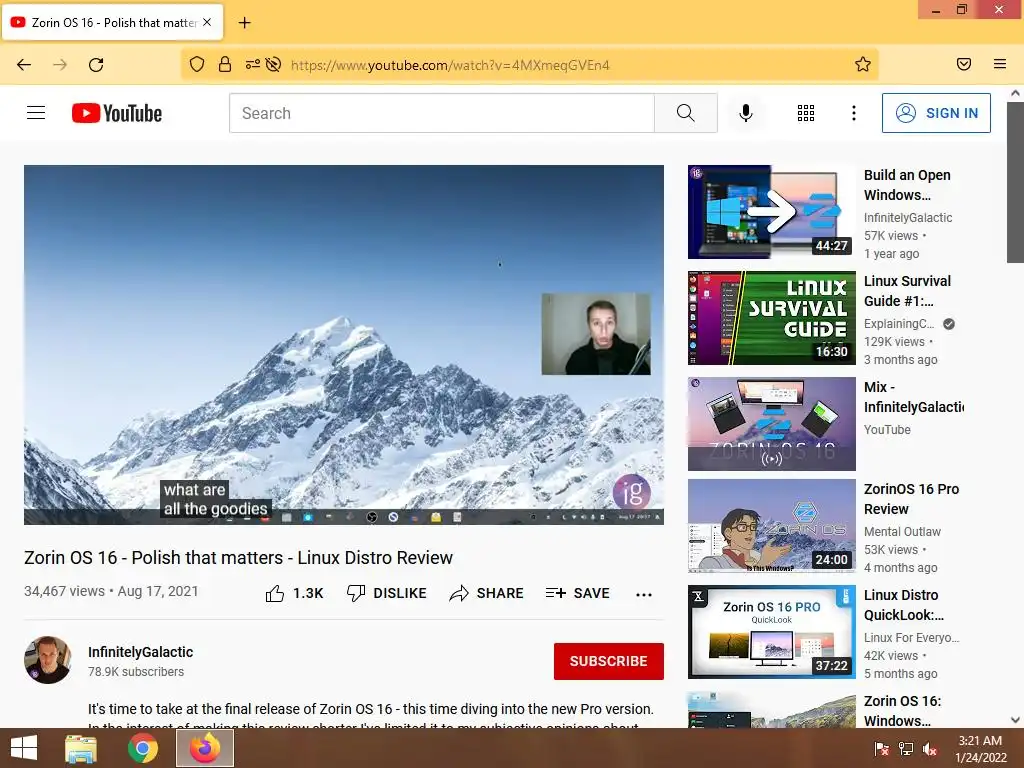This screenshot has width=1024, height=768.
Task: Click the SIGN IN button
Action: [x=936, y=113]
